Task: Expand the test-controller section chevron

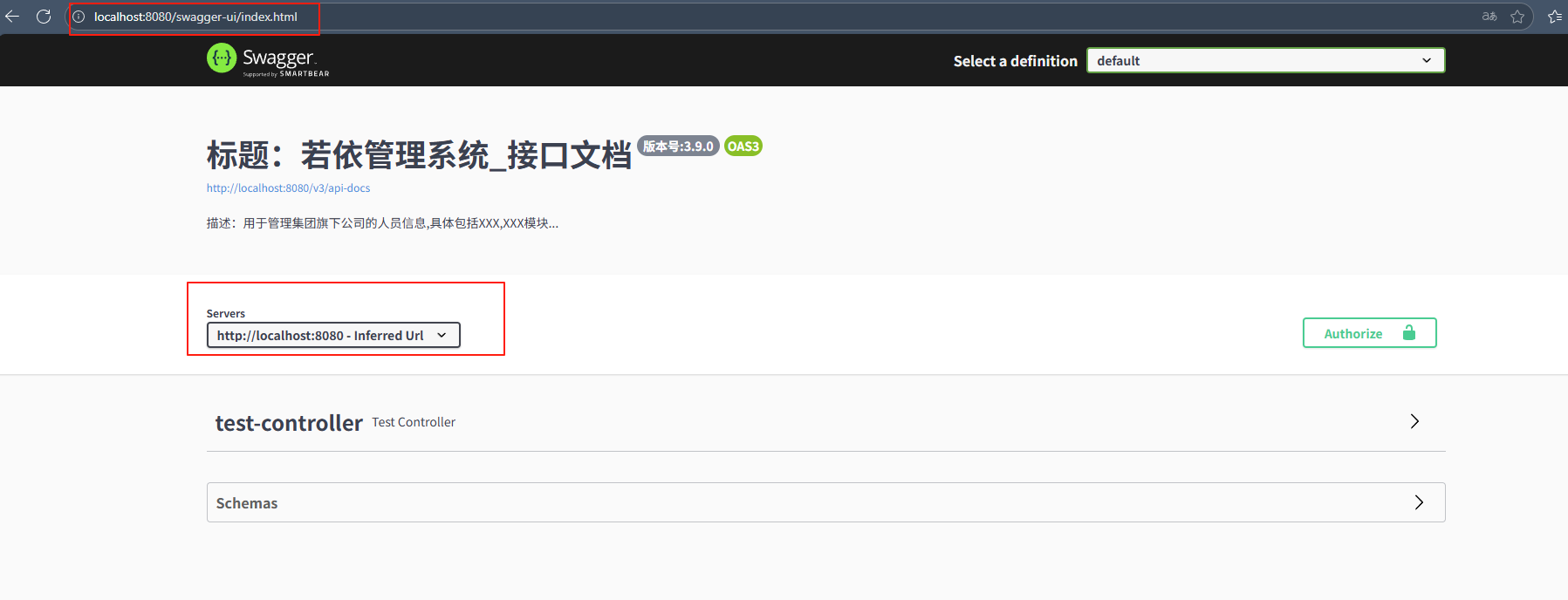Action: (x=1414, y=421)
